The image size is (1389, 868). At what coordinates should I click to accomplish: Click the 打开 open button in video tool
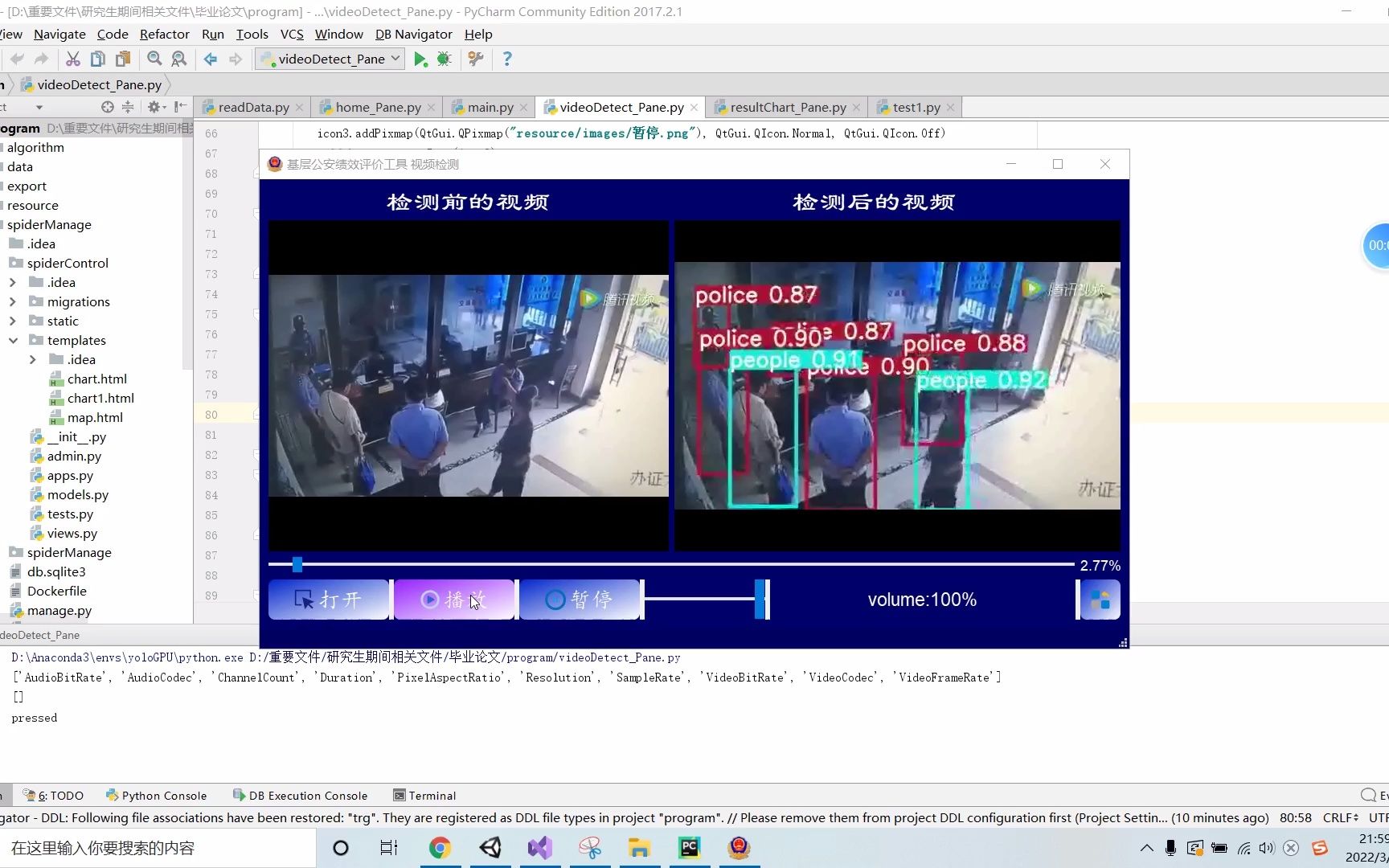click(329, 600)
